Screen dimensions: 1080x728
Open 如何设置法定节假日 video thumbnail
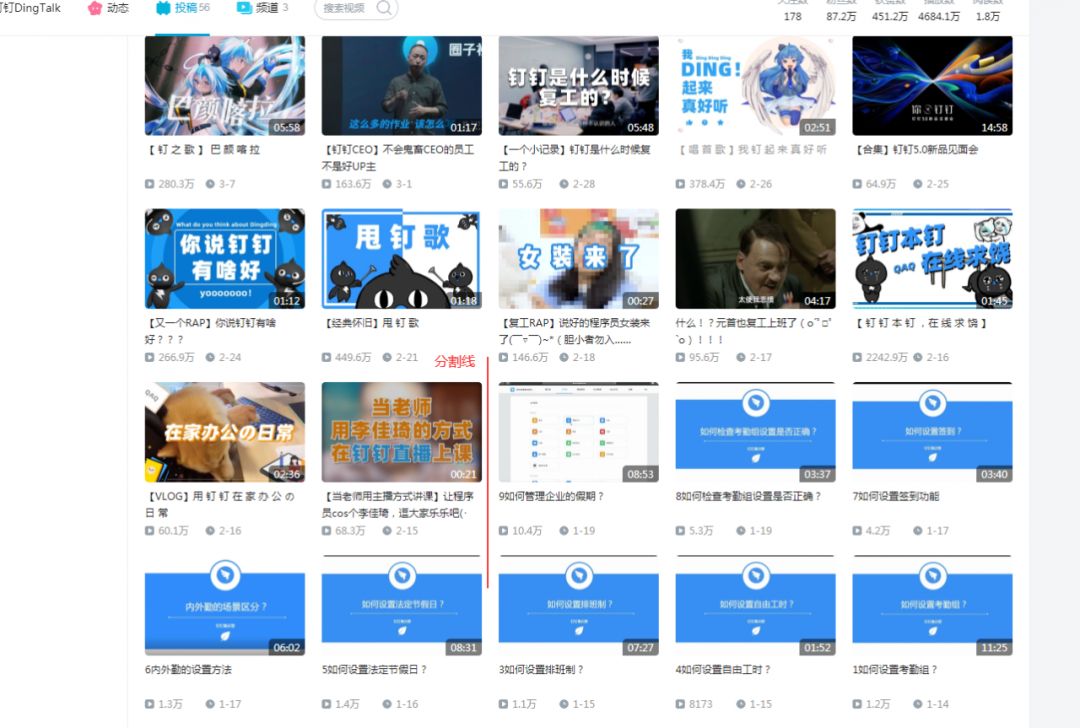[x=402, y=605]
